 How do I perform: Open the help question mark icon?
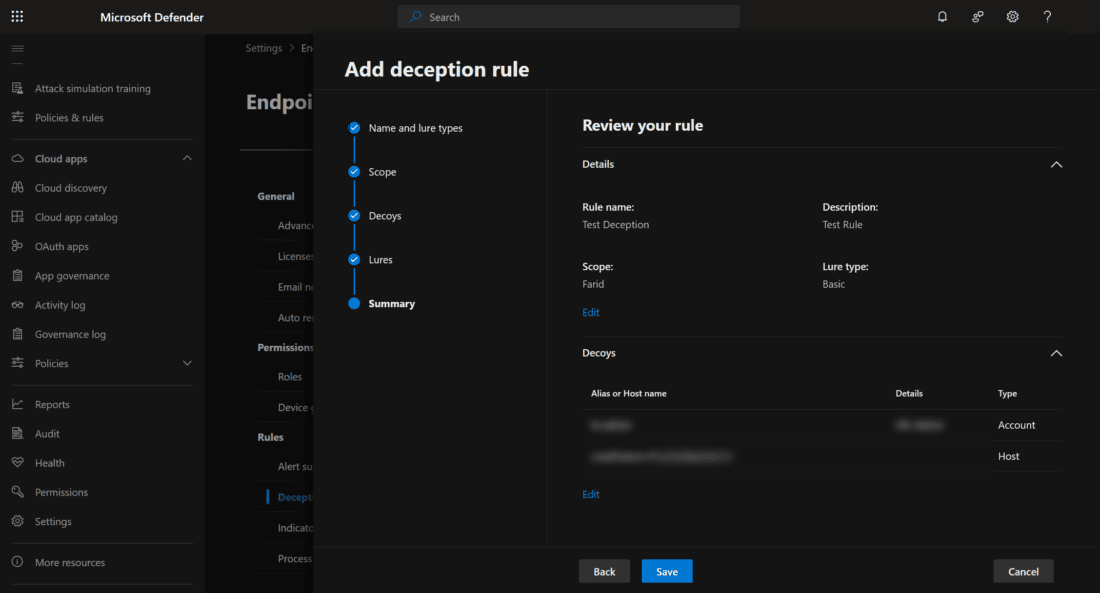coord(1047,17)
